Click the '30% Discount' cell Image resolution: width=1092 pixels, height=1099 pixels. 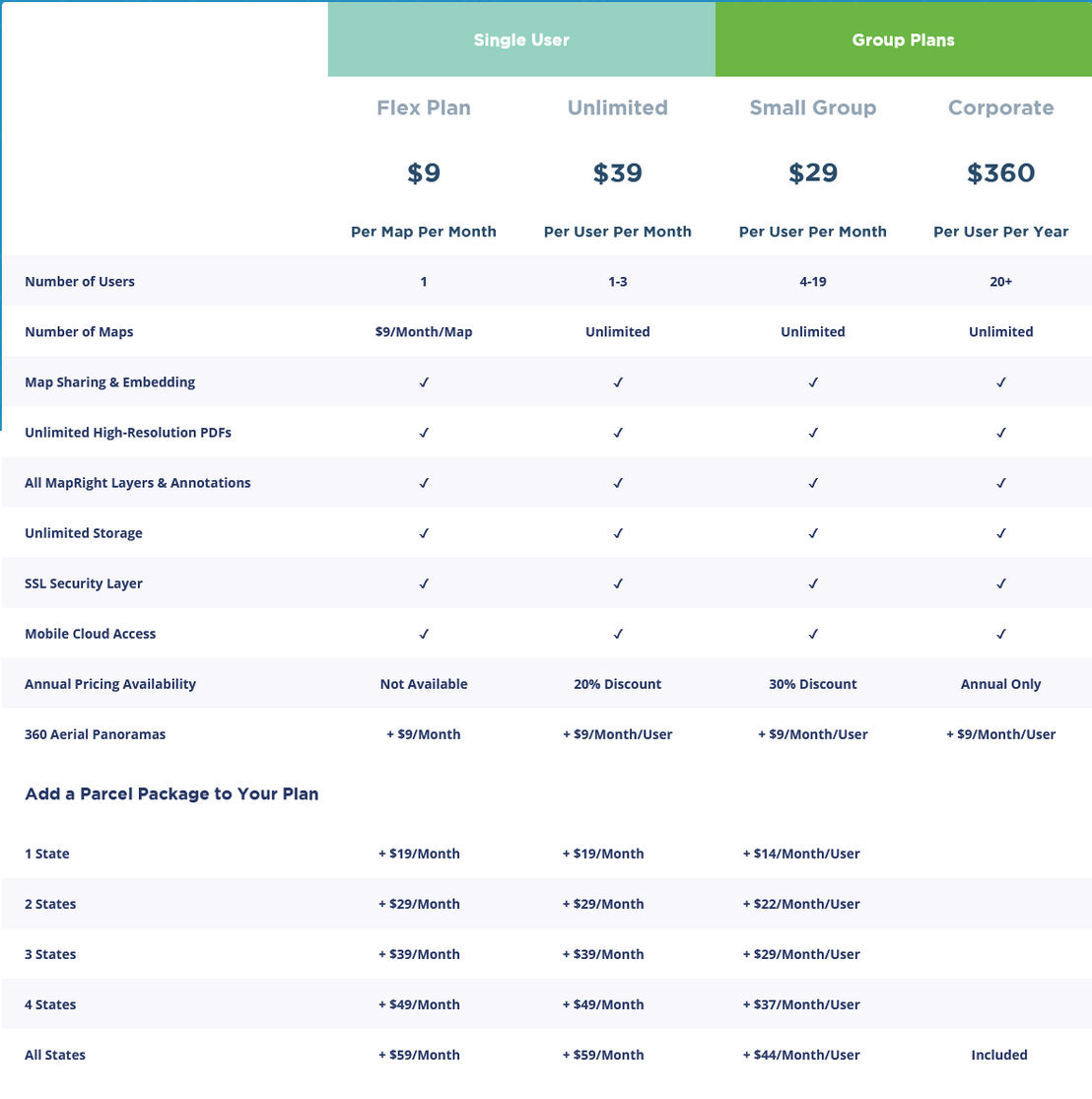click(x=813, y=684)
